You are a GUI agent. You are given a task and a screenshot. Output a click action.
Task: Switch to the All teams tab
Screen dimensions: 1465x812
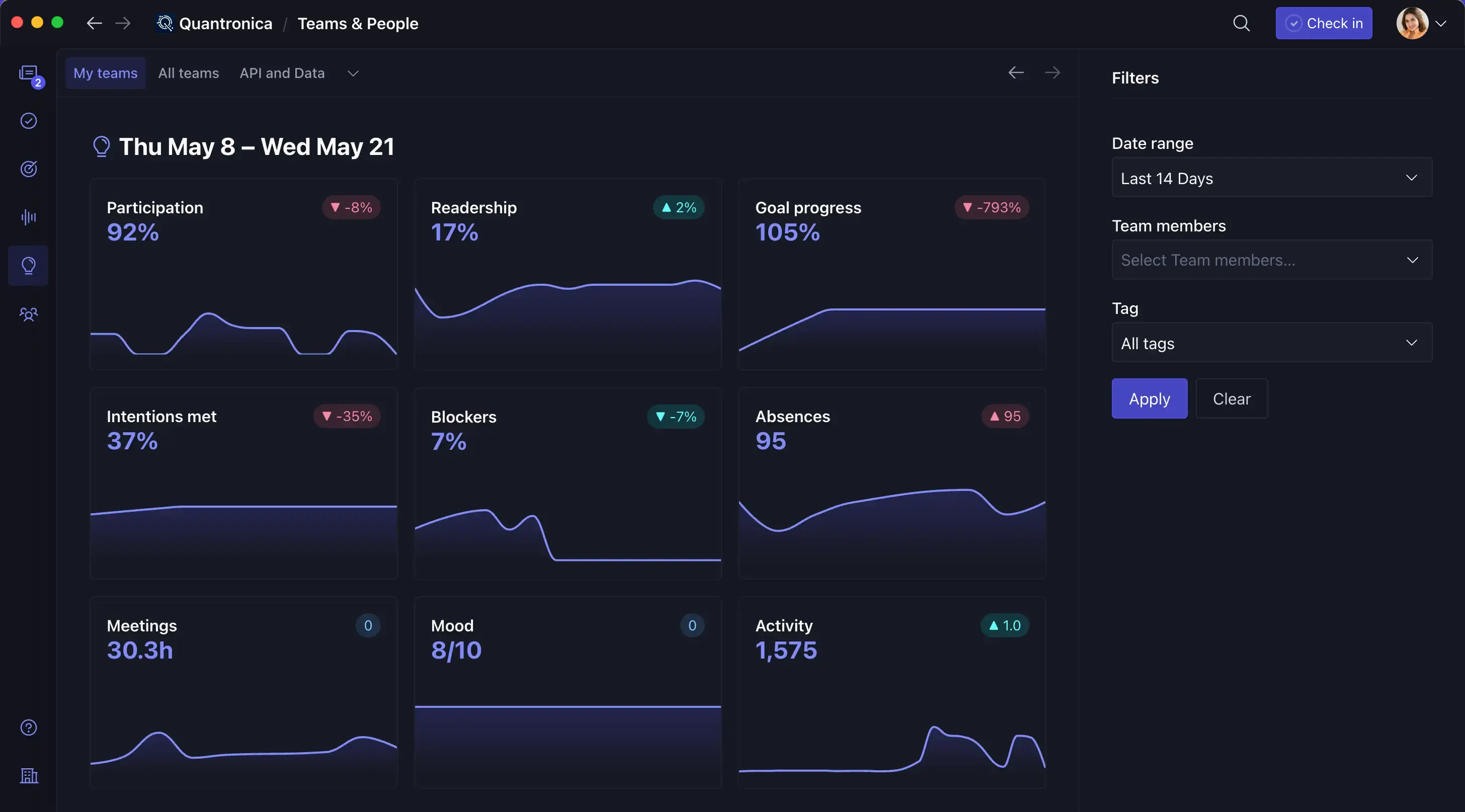point(188,73)
